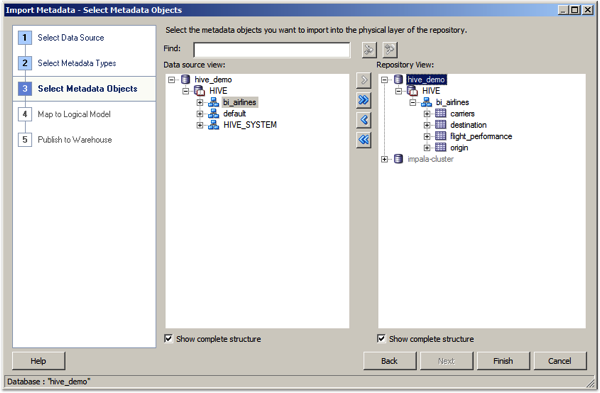Expand the origin table node
Image resolution: width=600 pixels, height=393 pixels.
point(427,148)
